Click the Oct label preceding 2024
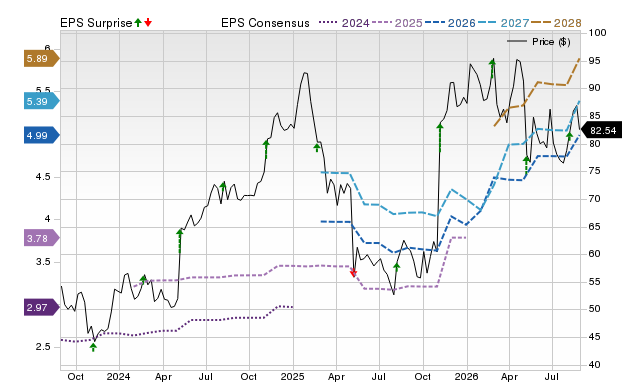The image size is (640, 382). tap(76, 376)
